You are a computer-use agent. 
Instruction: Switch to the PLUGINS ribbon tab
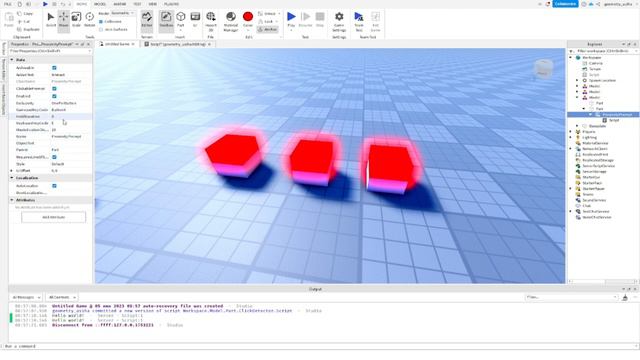(x=171, y=4)
